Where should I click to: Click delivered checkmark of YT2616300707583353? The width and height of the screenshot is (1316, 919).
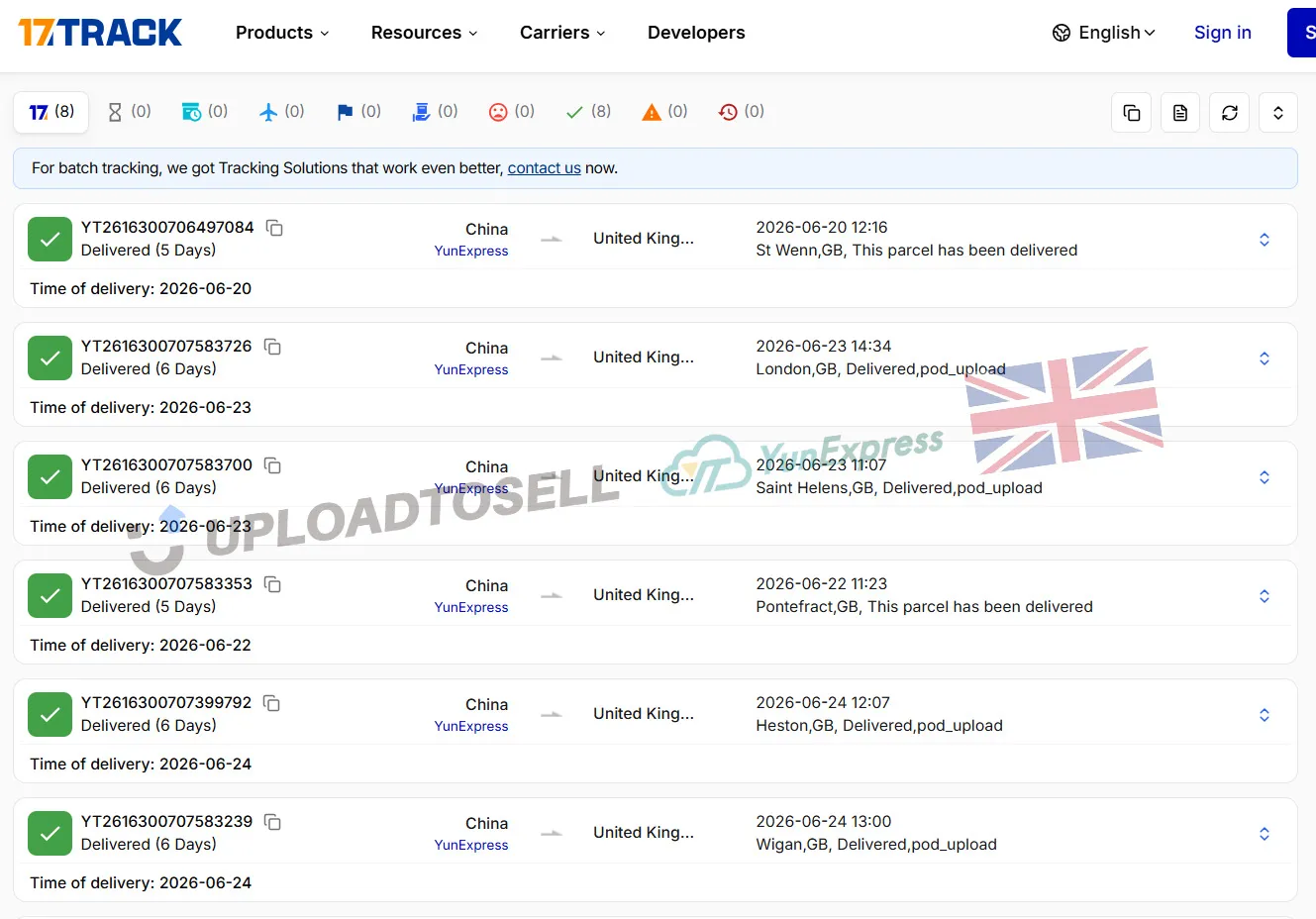(50, 595)
